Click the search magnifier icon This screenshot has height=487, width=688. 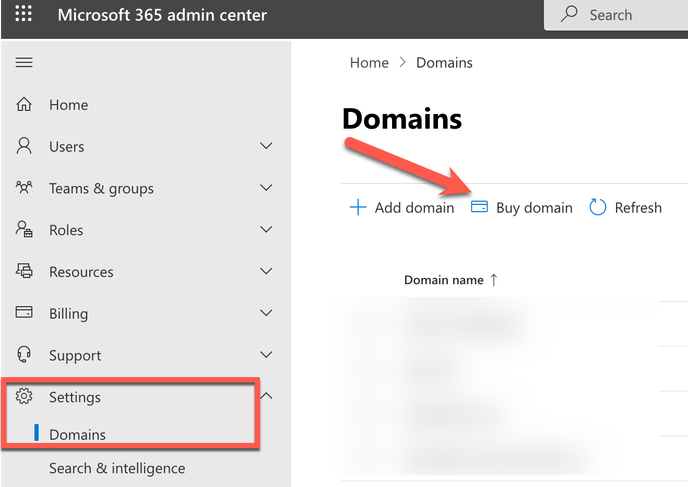(569, 14)
